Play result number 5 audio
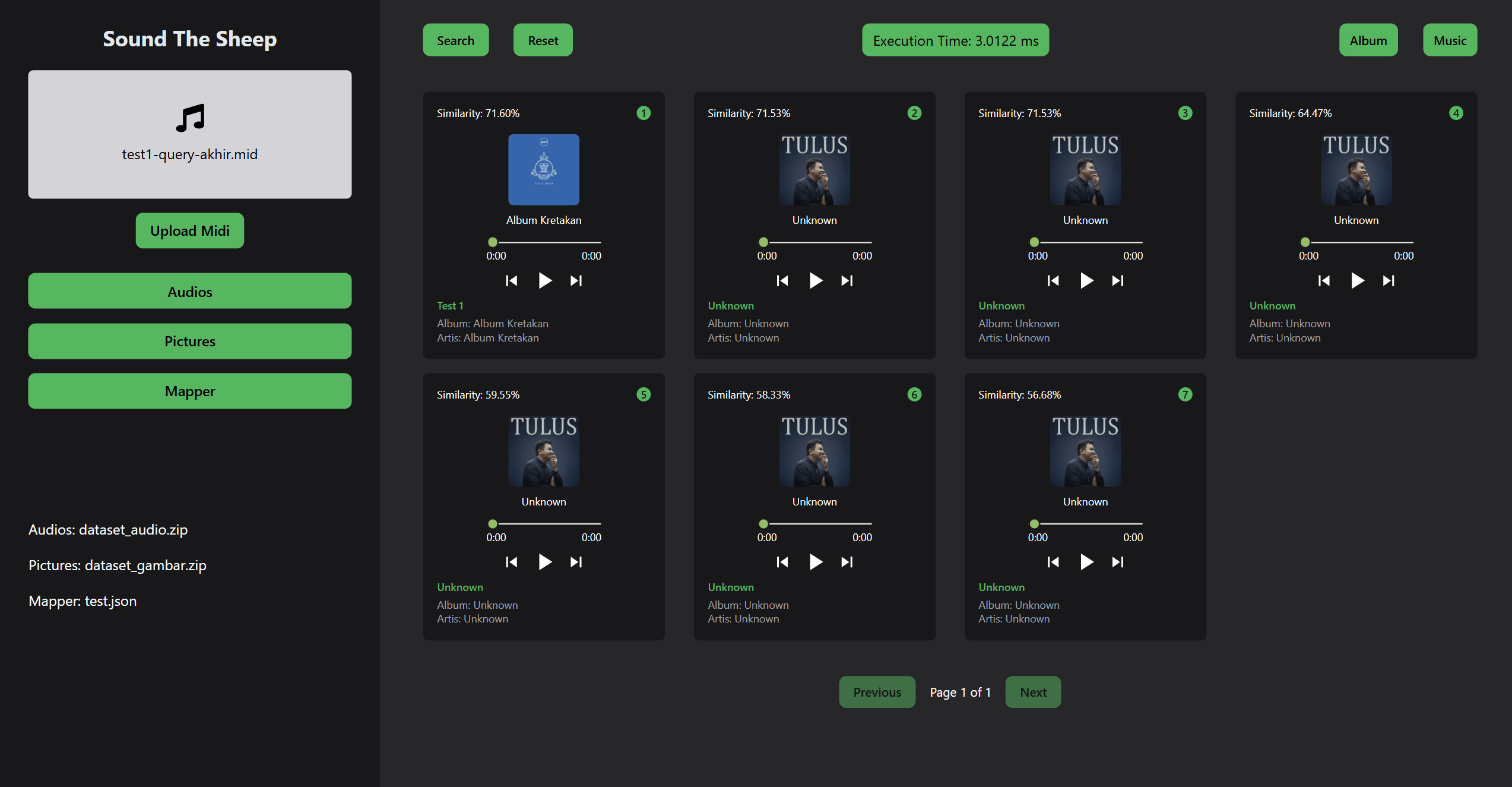The image size is (1512, 787). pyautogui.click(x=544, y=562)
